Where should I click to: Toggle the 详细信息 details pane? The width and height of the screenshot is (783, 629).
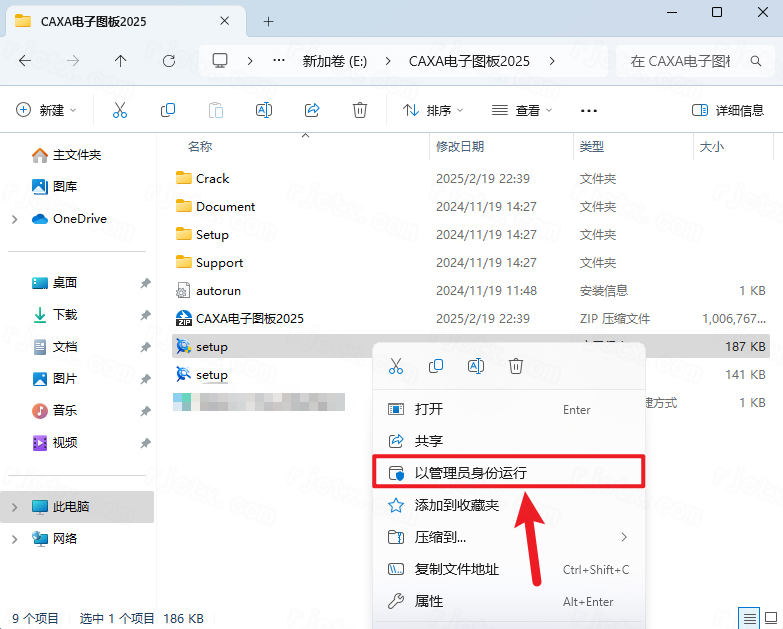coord(728,110)
